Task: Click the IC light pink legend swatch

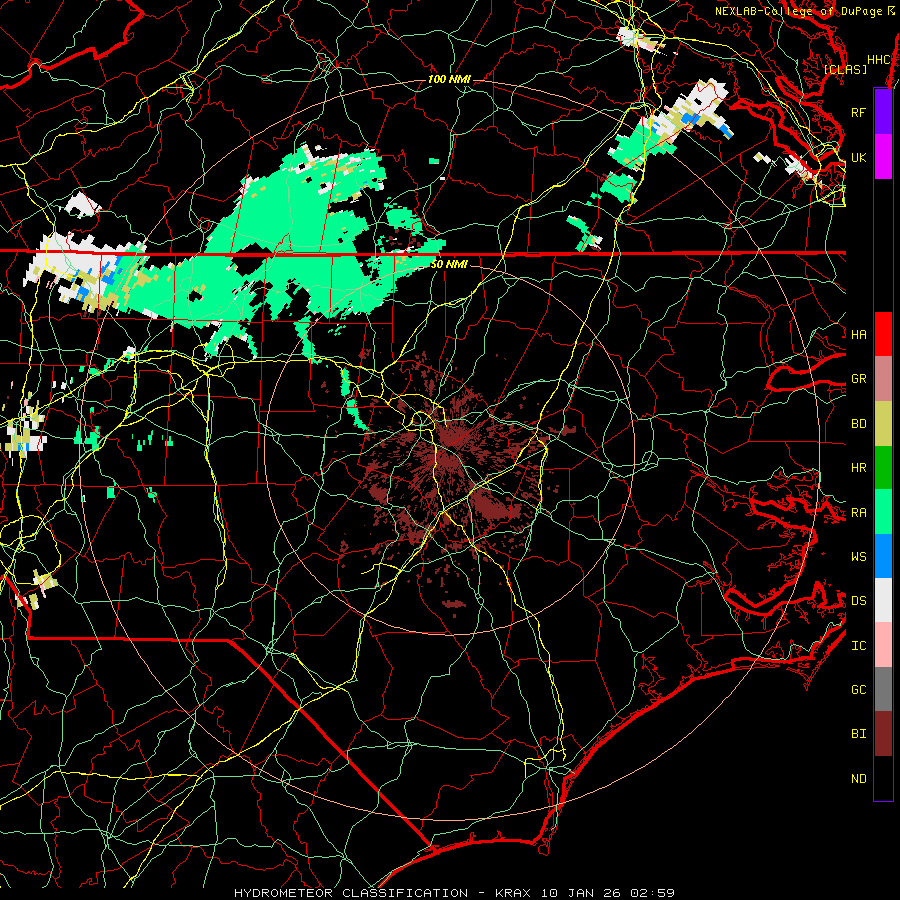Action: [883, 645]
